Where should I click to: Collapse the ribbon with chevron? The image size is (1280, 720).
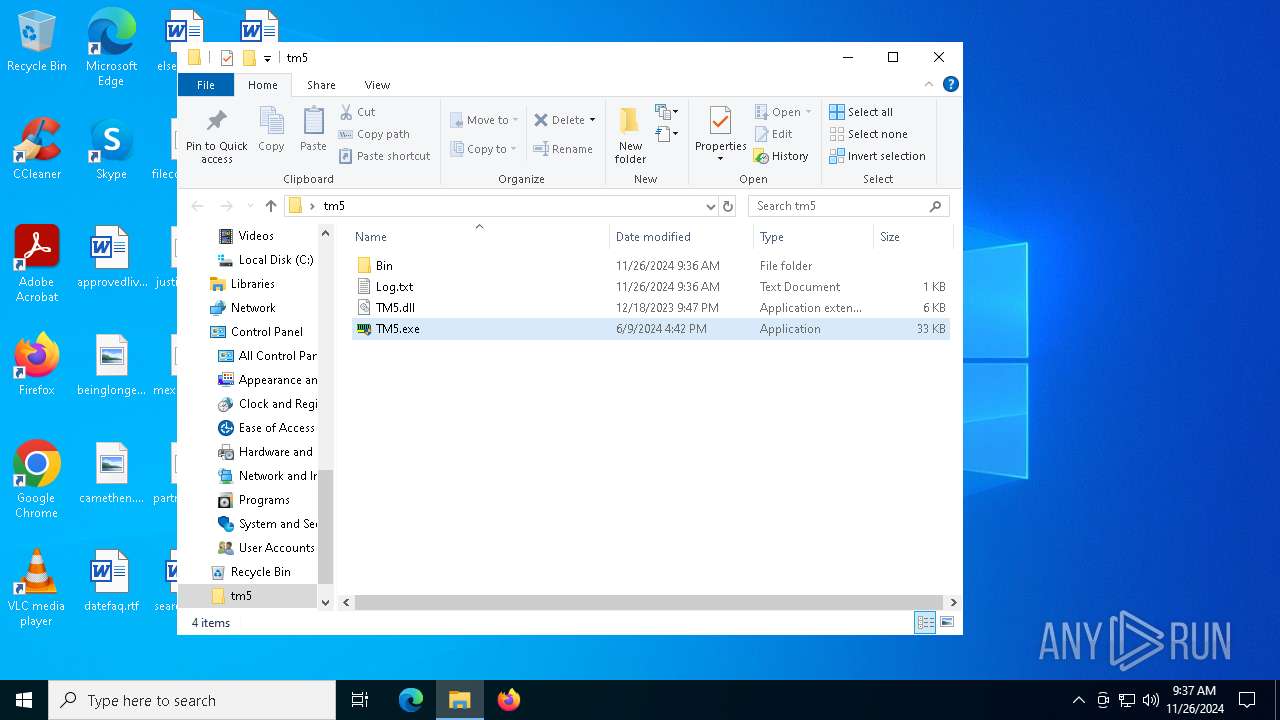[929, 85]
